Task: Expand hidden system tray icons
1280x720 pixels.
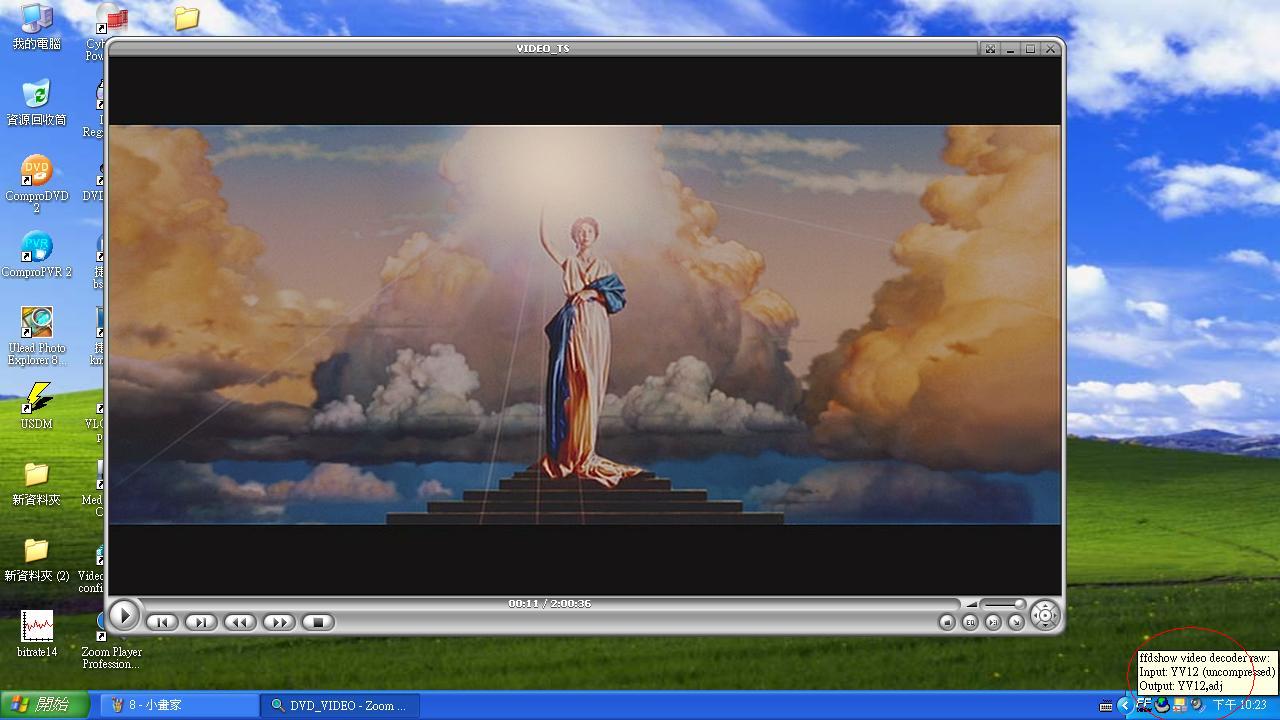Action: point(1124,705)
